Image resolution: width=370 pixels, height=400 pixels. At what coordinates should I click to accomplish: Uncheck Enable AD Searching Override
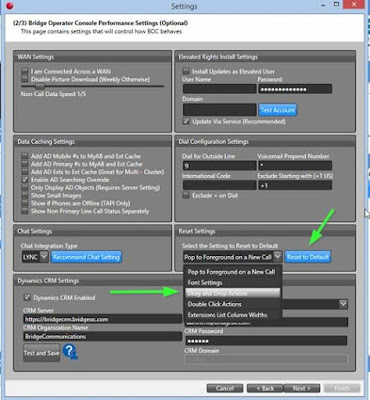click(x=25, y=180)
